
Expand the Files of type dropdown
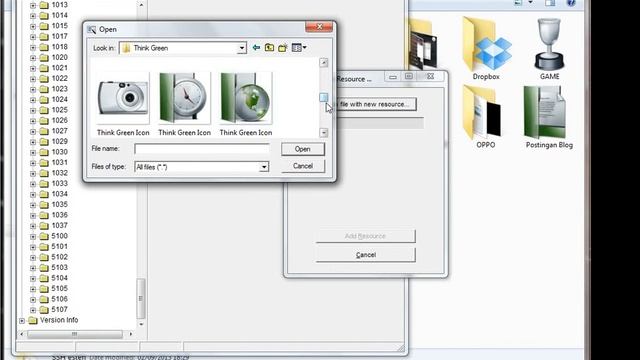(264, 167)
